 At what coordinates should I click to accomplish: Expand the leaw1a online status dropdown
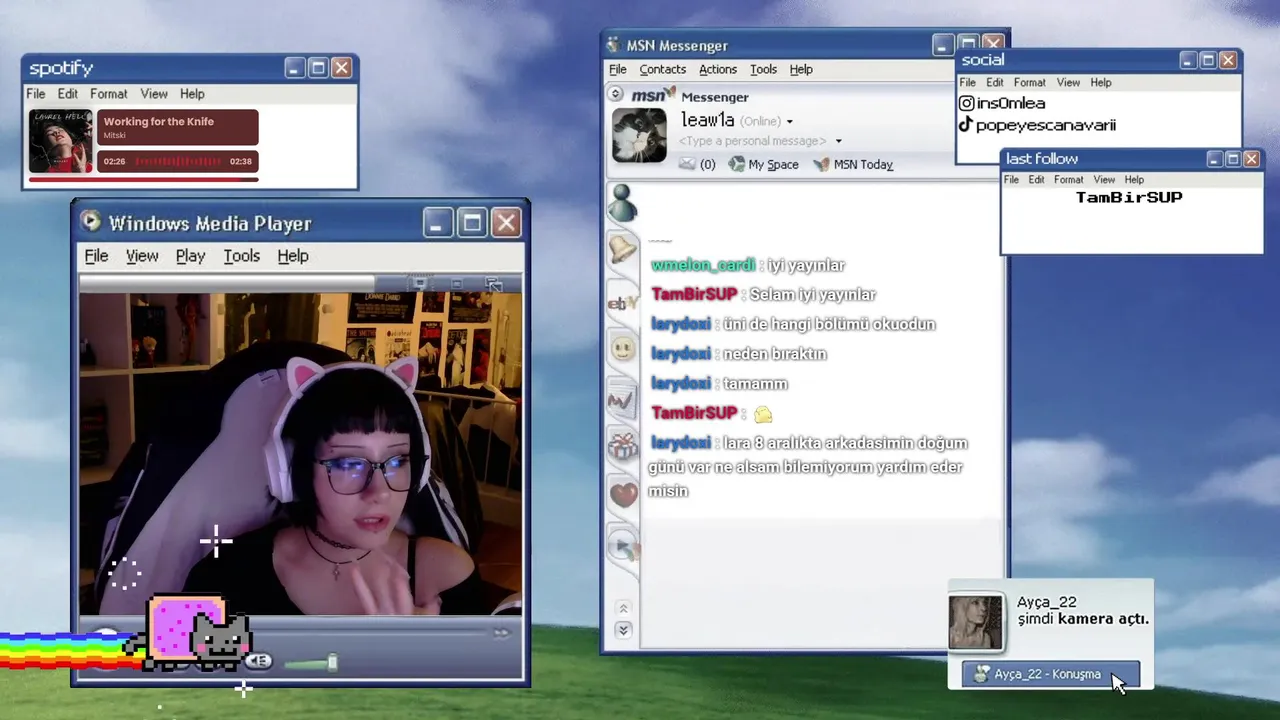[x=789, y=122]
